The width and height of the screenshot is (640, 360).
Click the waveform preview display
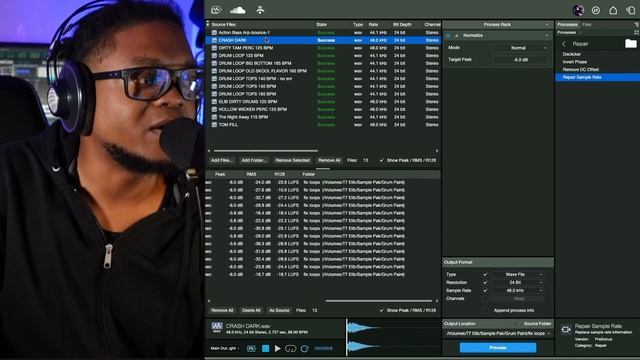pos(393,338)
